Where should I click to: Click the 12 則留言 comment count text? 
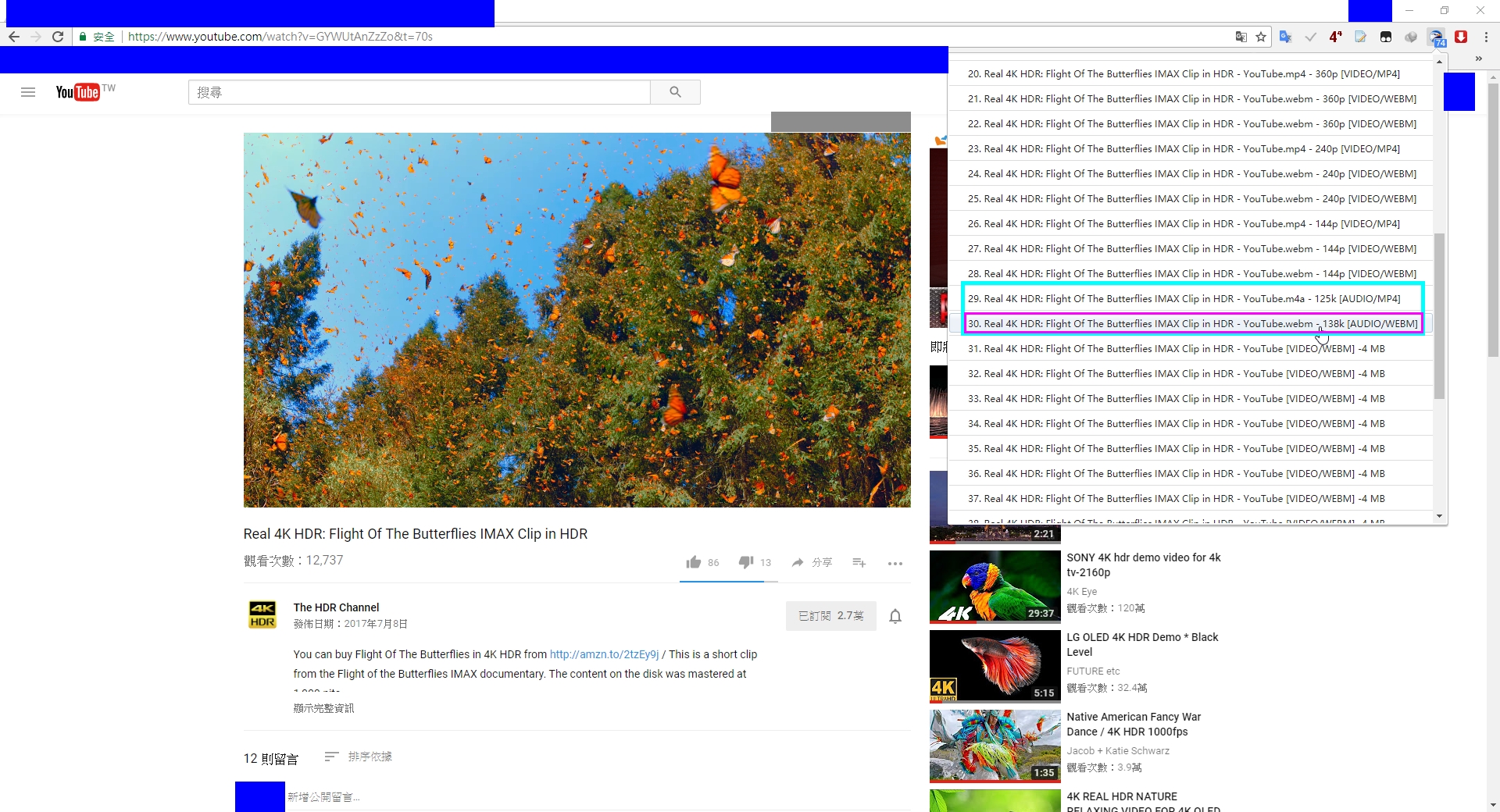[271, 758]
